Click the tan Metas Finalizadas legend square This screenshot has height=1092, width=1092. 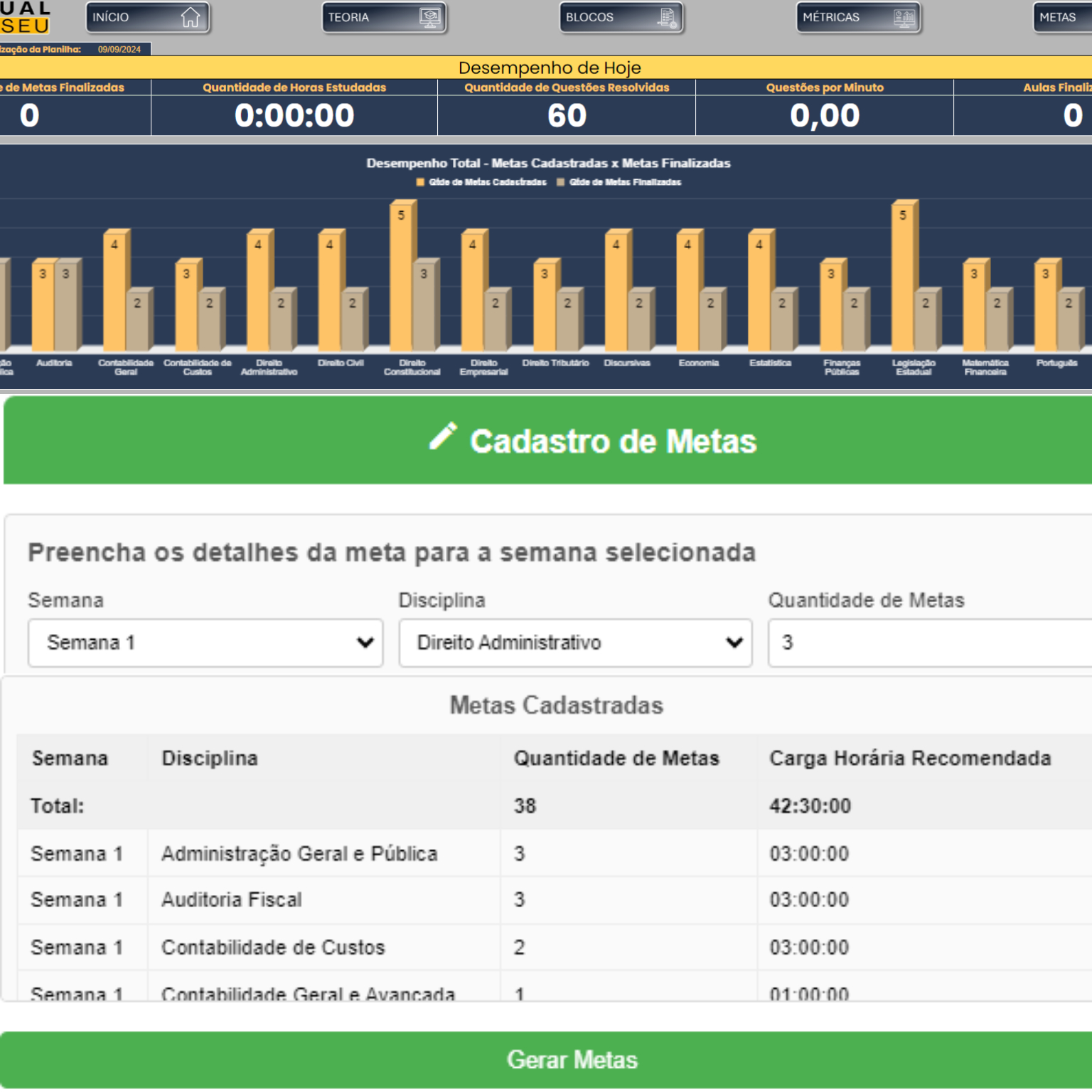tap(561, 182)
